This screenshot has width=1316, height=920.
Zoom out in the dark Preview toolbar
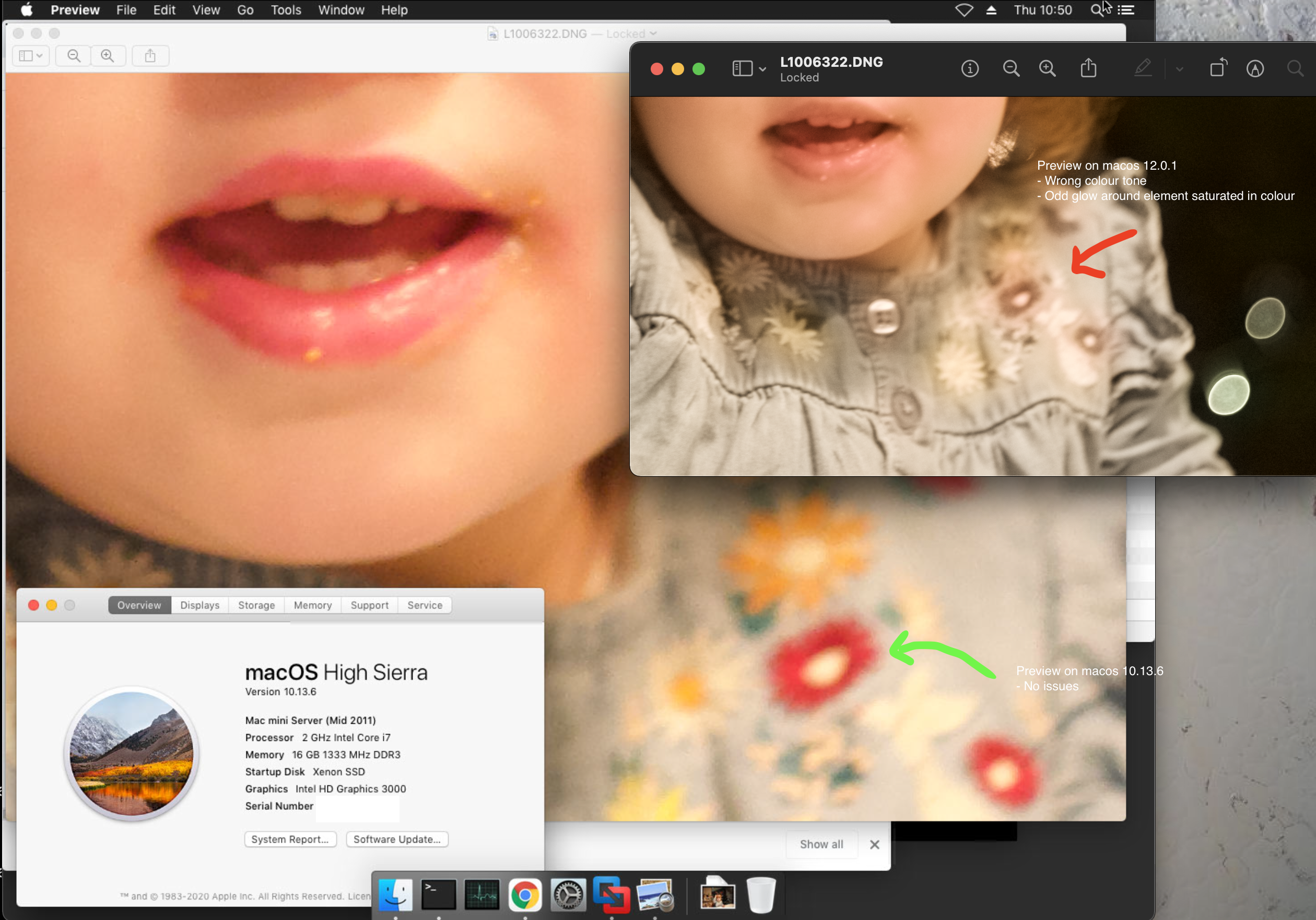pos(1011,69)
